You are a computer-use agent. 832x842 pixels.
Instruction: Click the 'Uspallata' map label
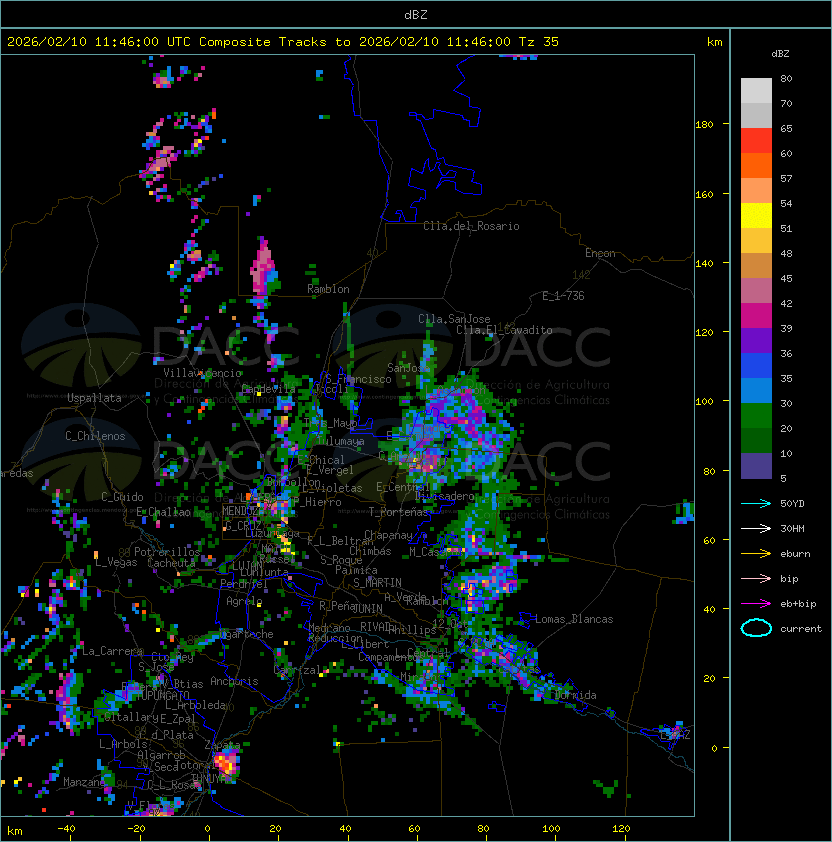pos(94,398)
